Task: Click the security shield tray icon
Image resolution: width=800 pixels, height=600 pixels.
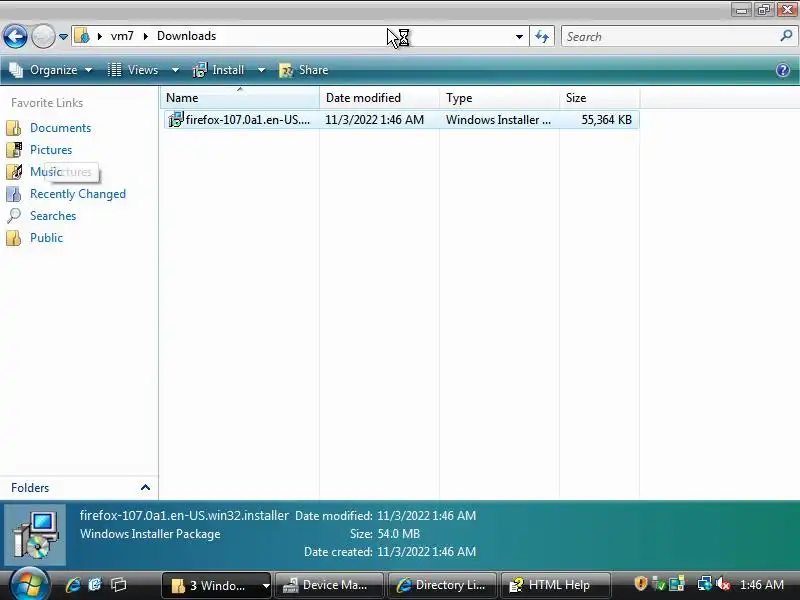Action: pyautogui.click(x=641, y=584)
